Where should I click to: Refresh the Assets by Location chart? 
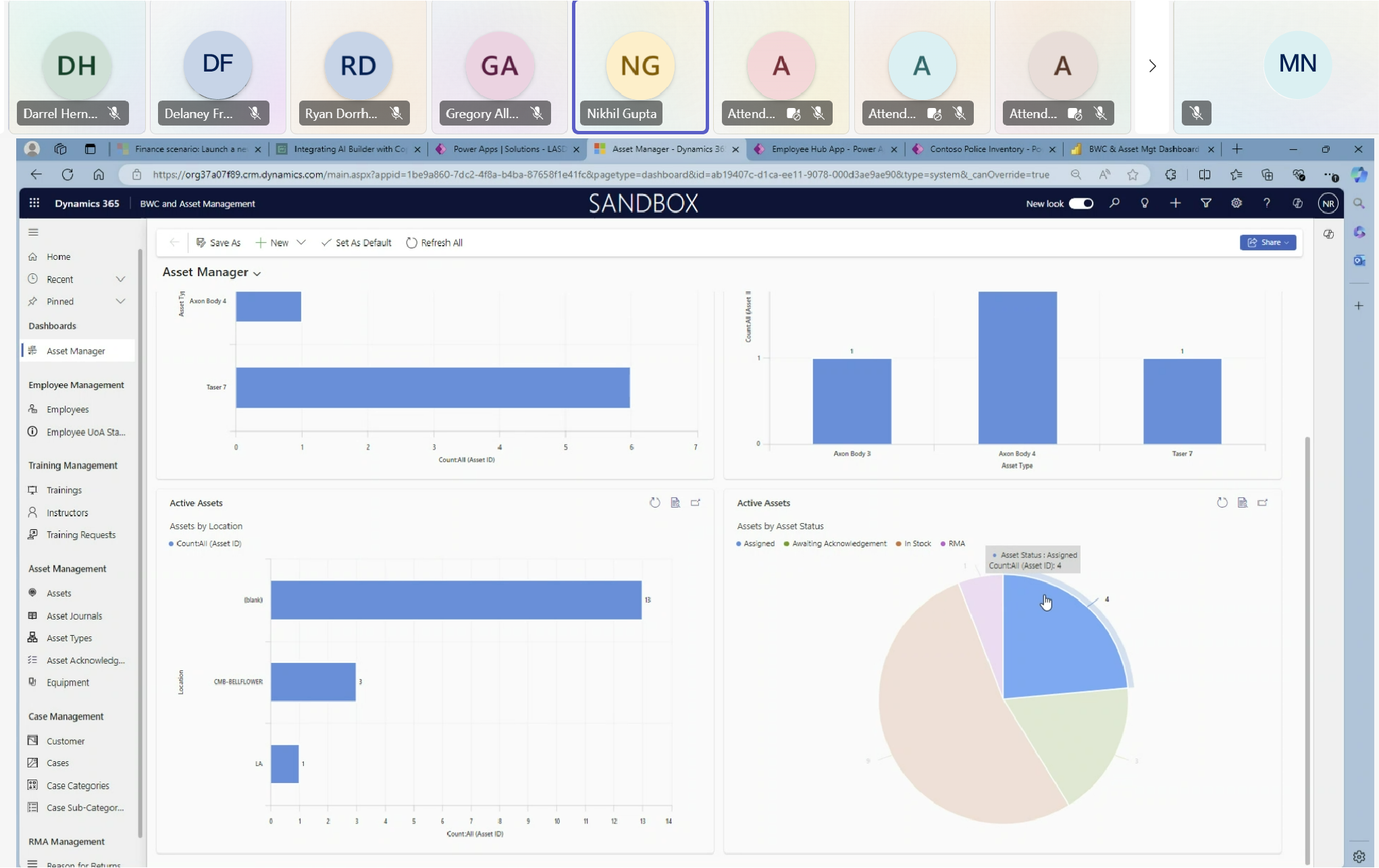coord(654,503)
